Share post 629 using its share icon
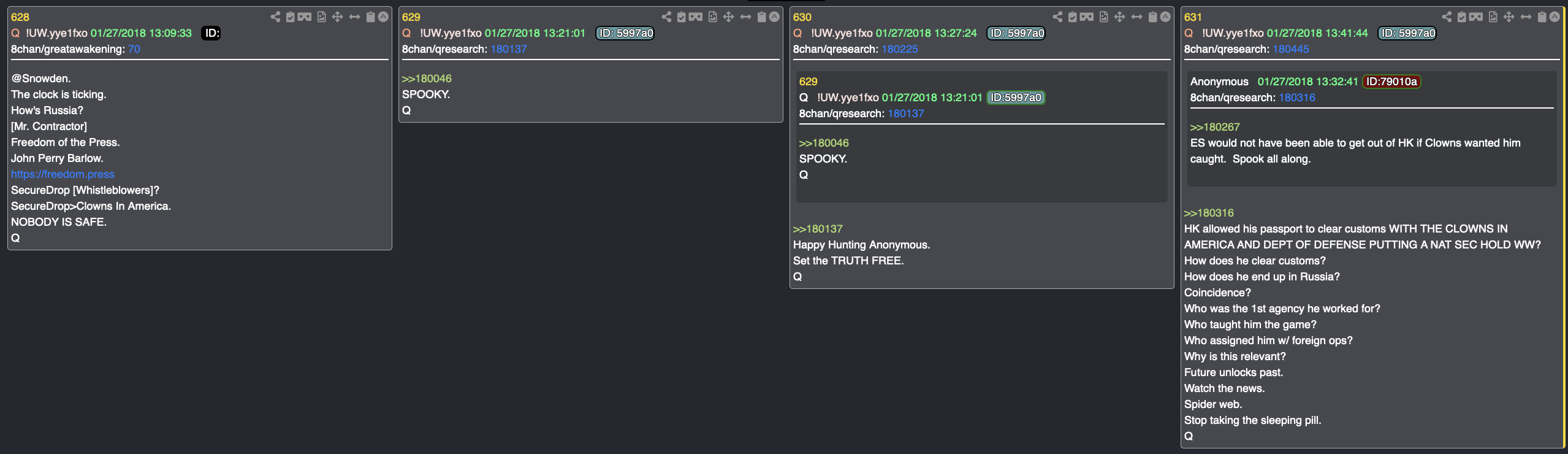The width and height of the screenshot is (1568, 454). [x=666, y=17]
